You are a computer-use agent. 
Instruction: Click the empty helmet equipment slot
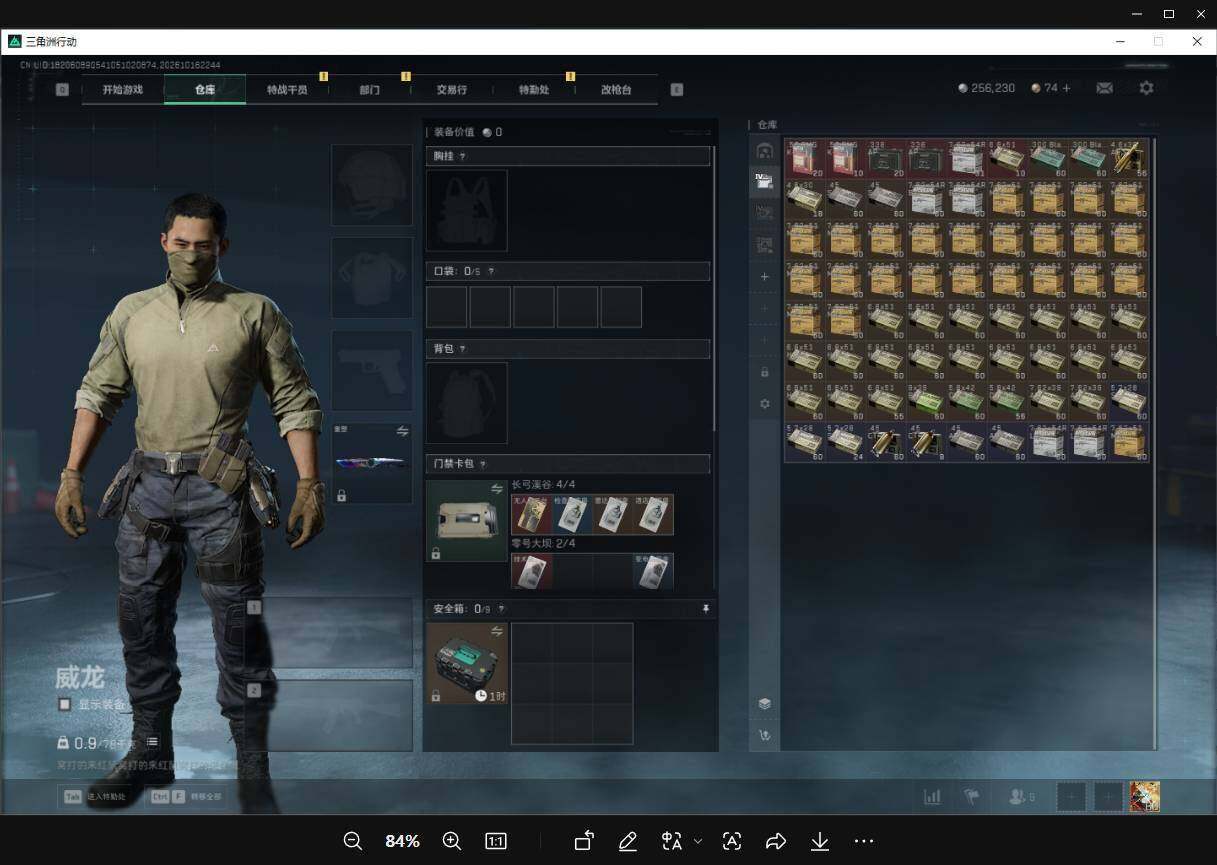(372, 185)
